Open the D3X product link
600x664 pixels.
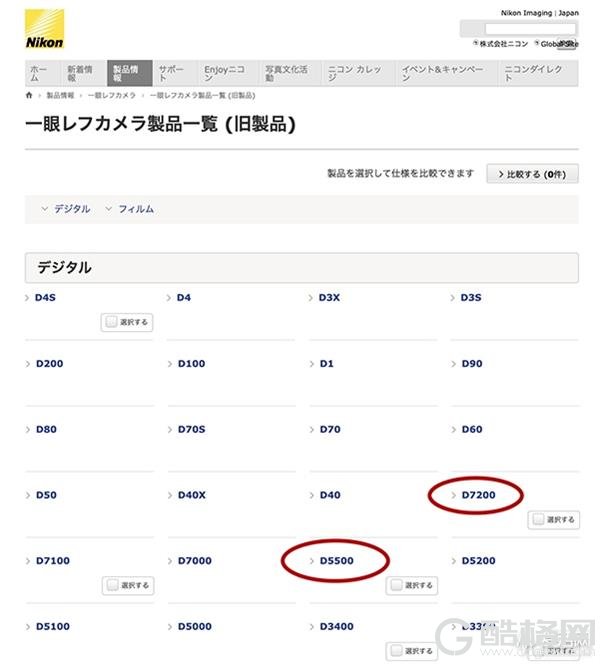pyautogui.click(x=329, y=298)
